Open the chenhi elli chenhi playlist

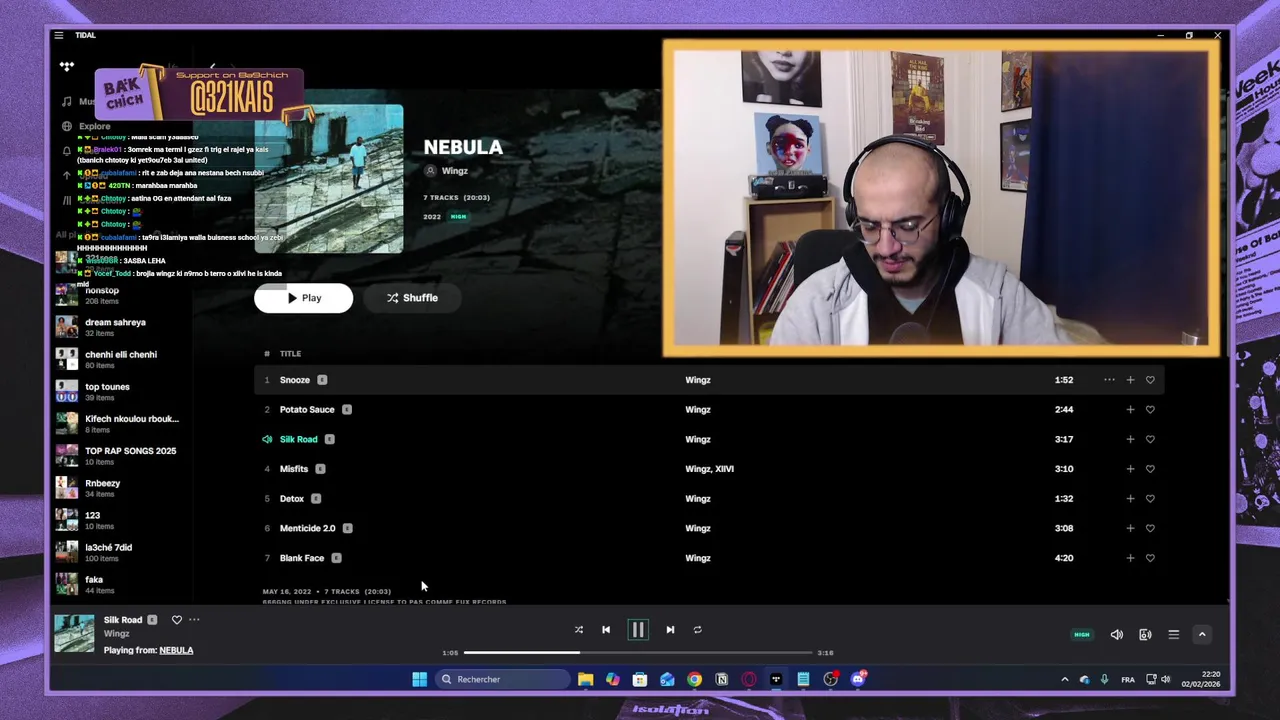121,354
